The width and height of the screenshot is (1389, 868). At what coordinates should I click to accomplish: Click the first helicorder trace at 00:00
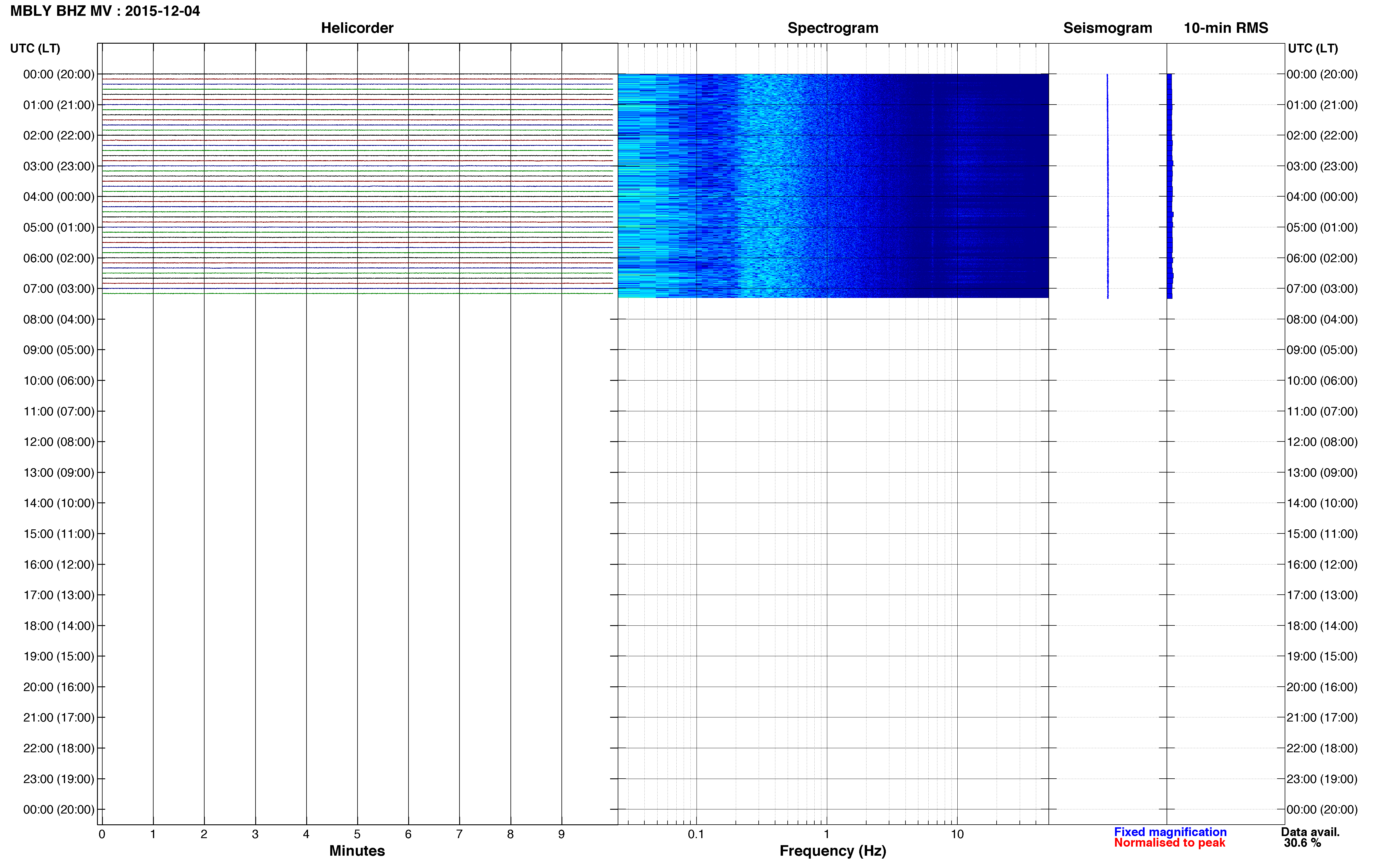(x=357, y=74)
